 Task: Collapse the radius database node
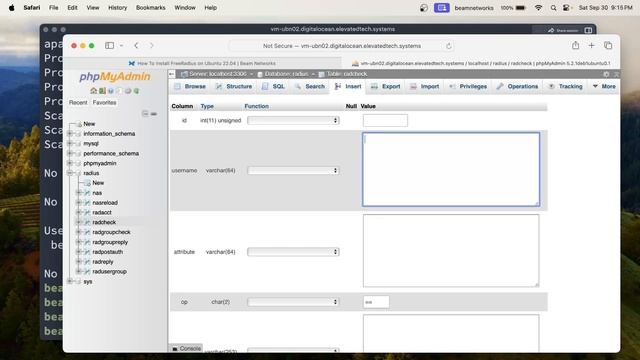70,173
